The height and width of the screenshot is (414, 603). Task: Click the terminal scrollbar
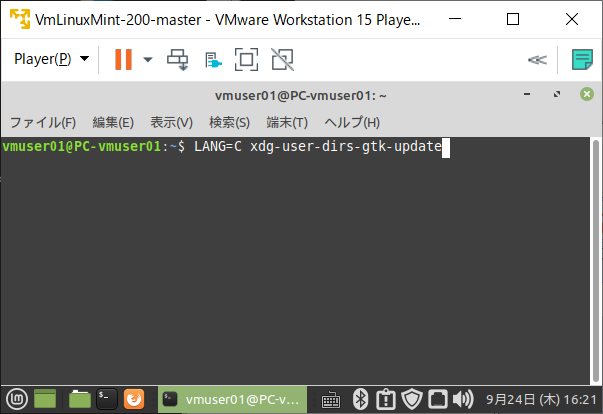[x=596, y=261]
